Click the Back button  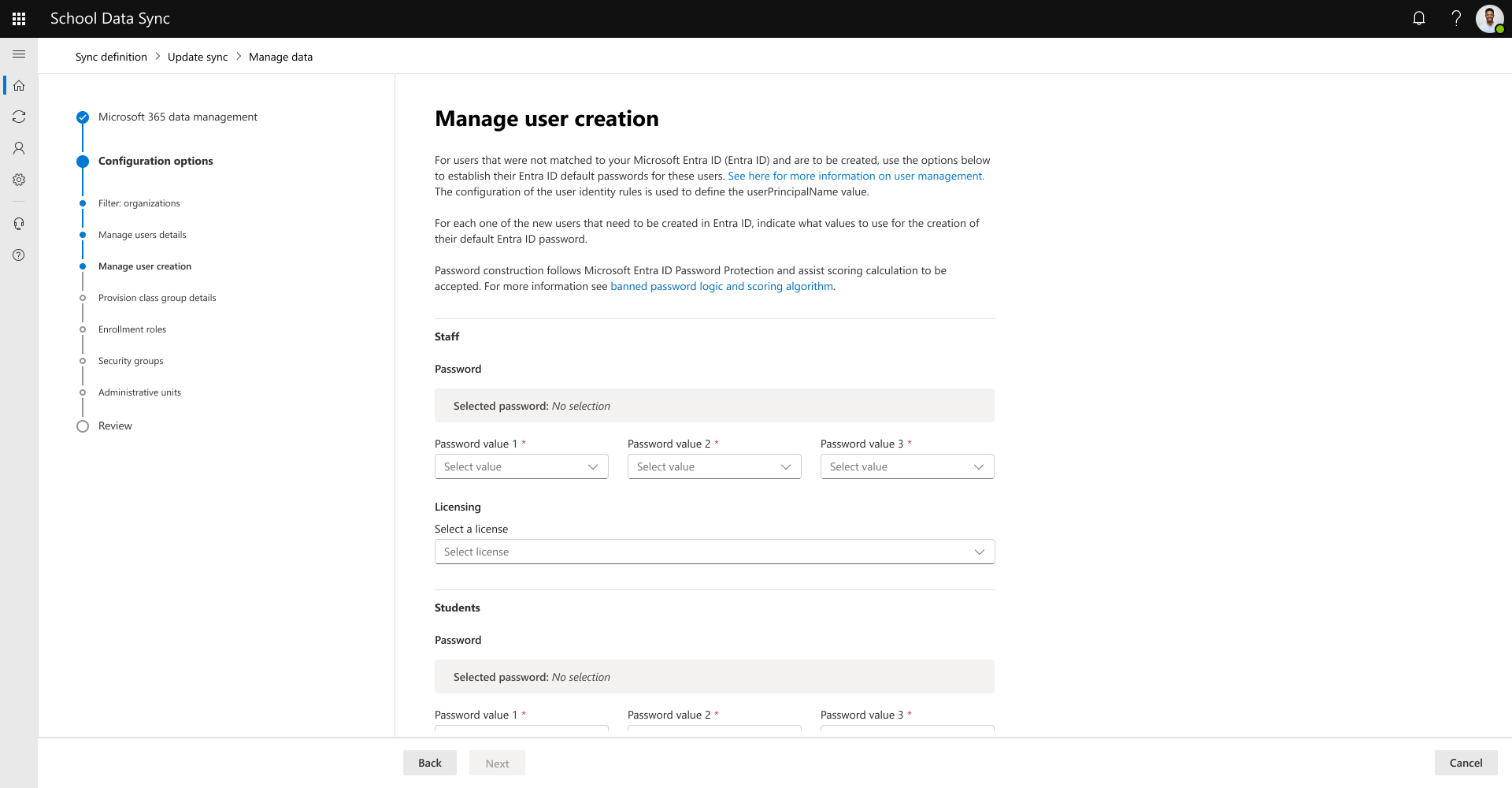(430, 763)
